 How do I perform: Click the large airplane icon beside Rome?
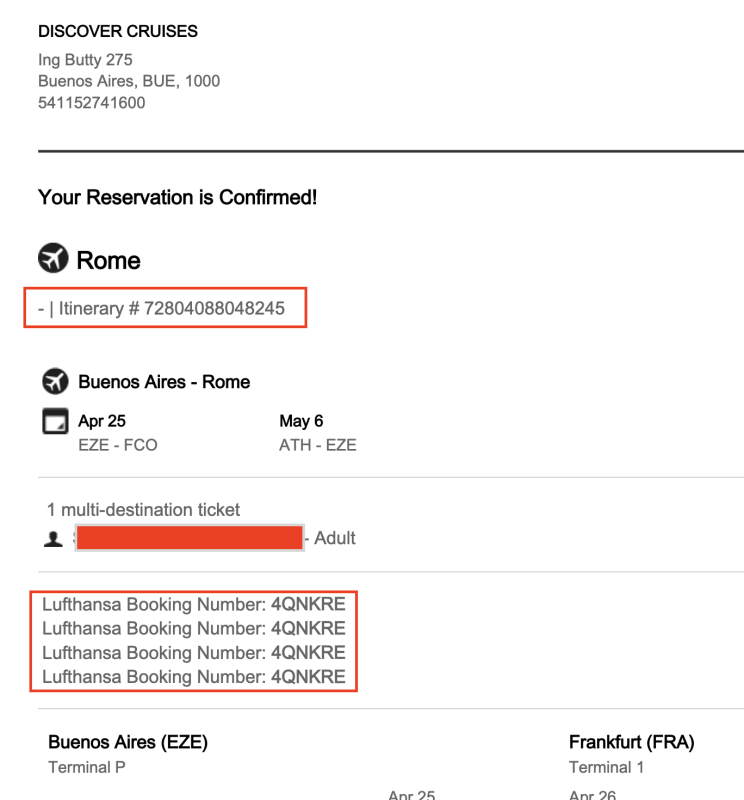[x=53, y=260]
